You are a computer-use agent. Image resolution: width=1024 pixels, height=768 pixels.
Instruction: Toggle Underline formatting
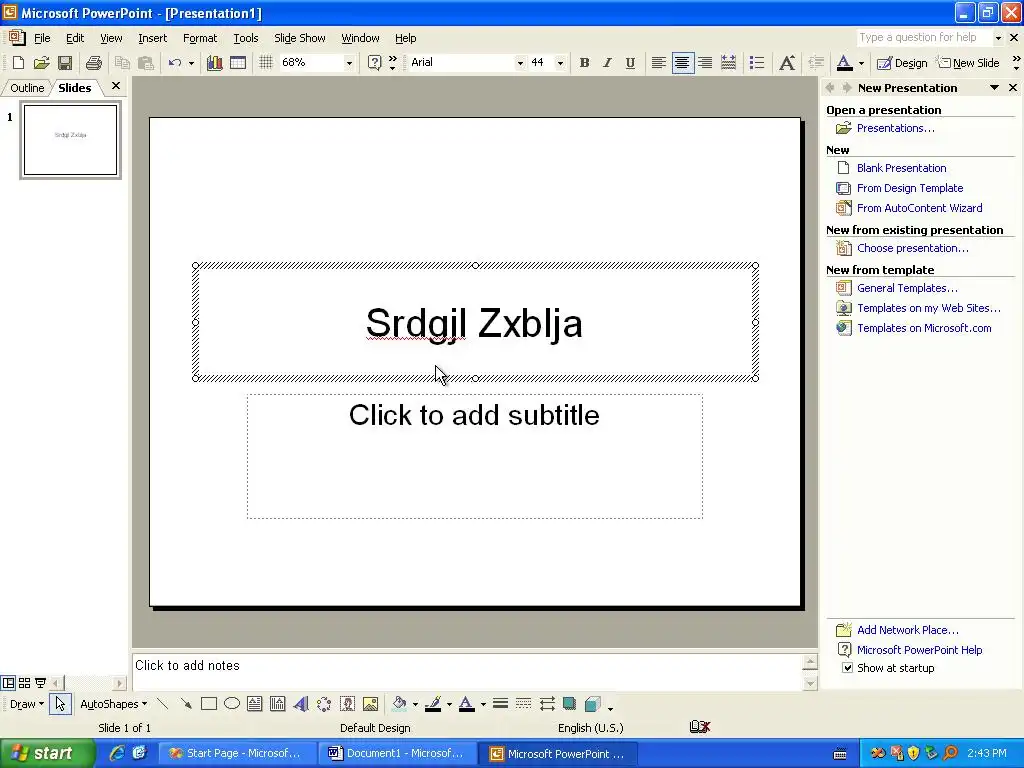pyautogui.click(x=630, y=63)
